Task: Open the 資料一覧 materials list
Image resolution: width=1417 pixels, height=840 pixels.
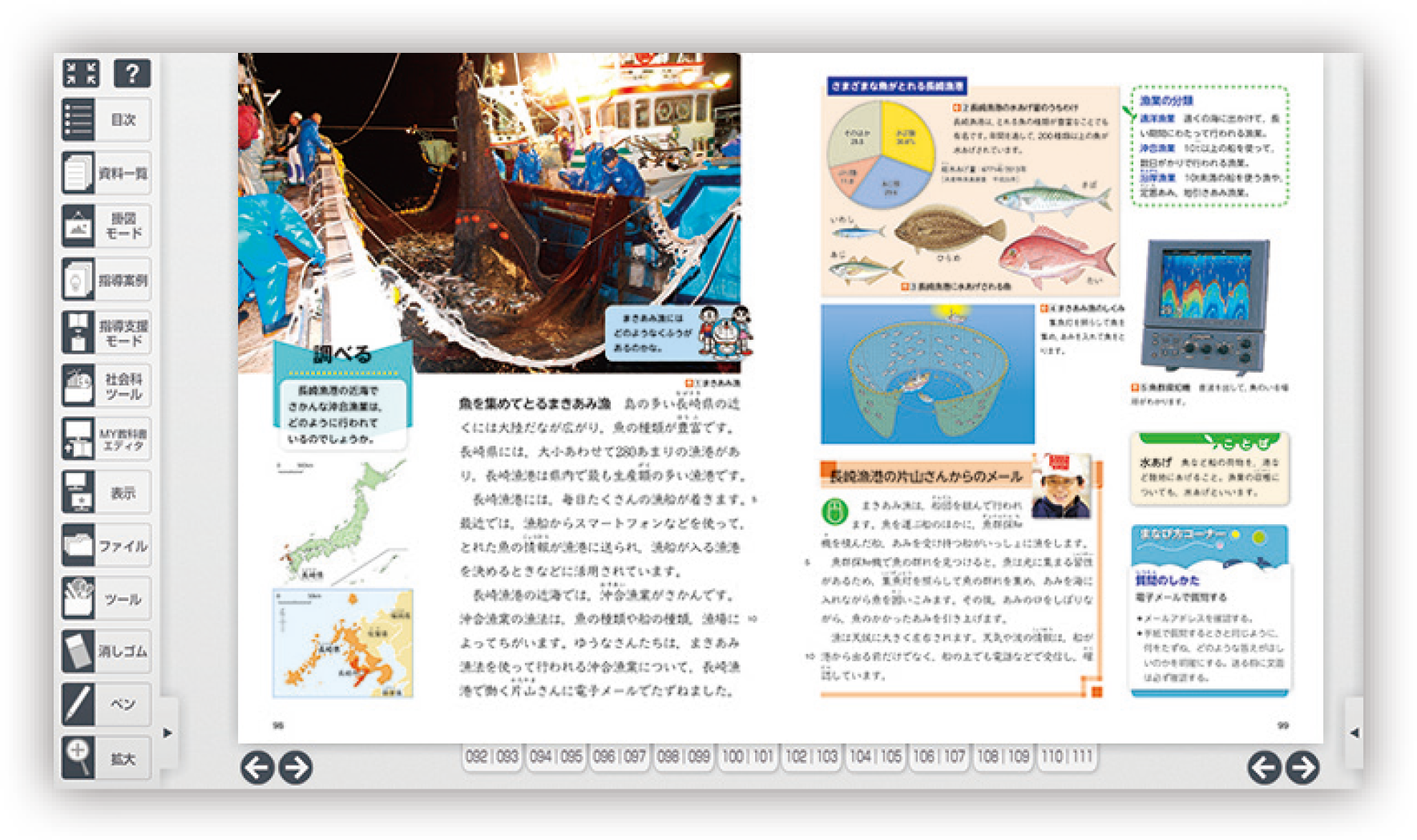Action: [106, 173]
